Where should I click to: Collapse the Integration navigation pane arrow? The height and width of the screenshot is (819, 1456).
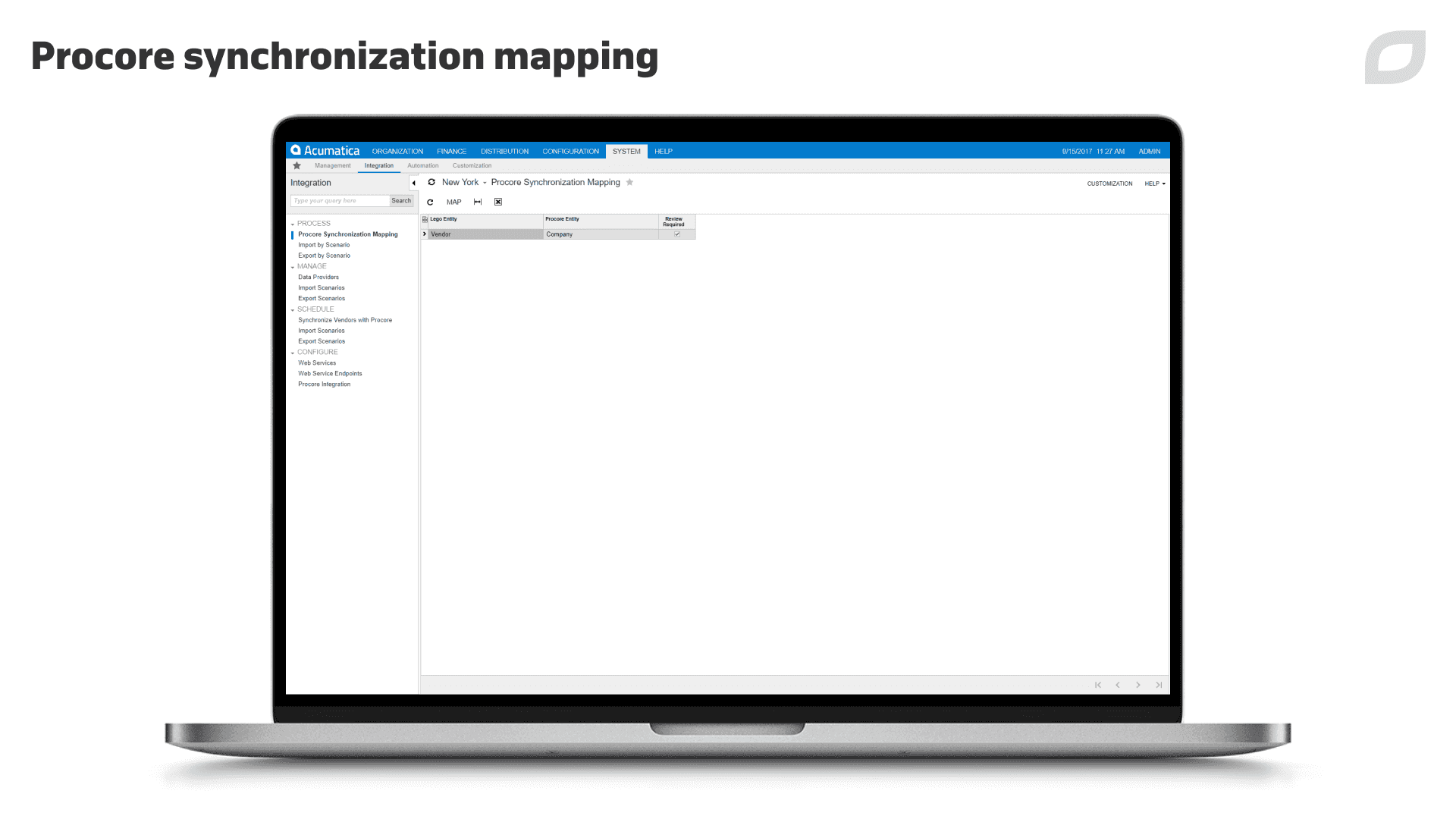413,183
